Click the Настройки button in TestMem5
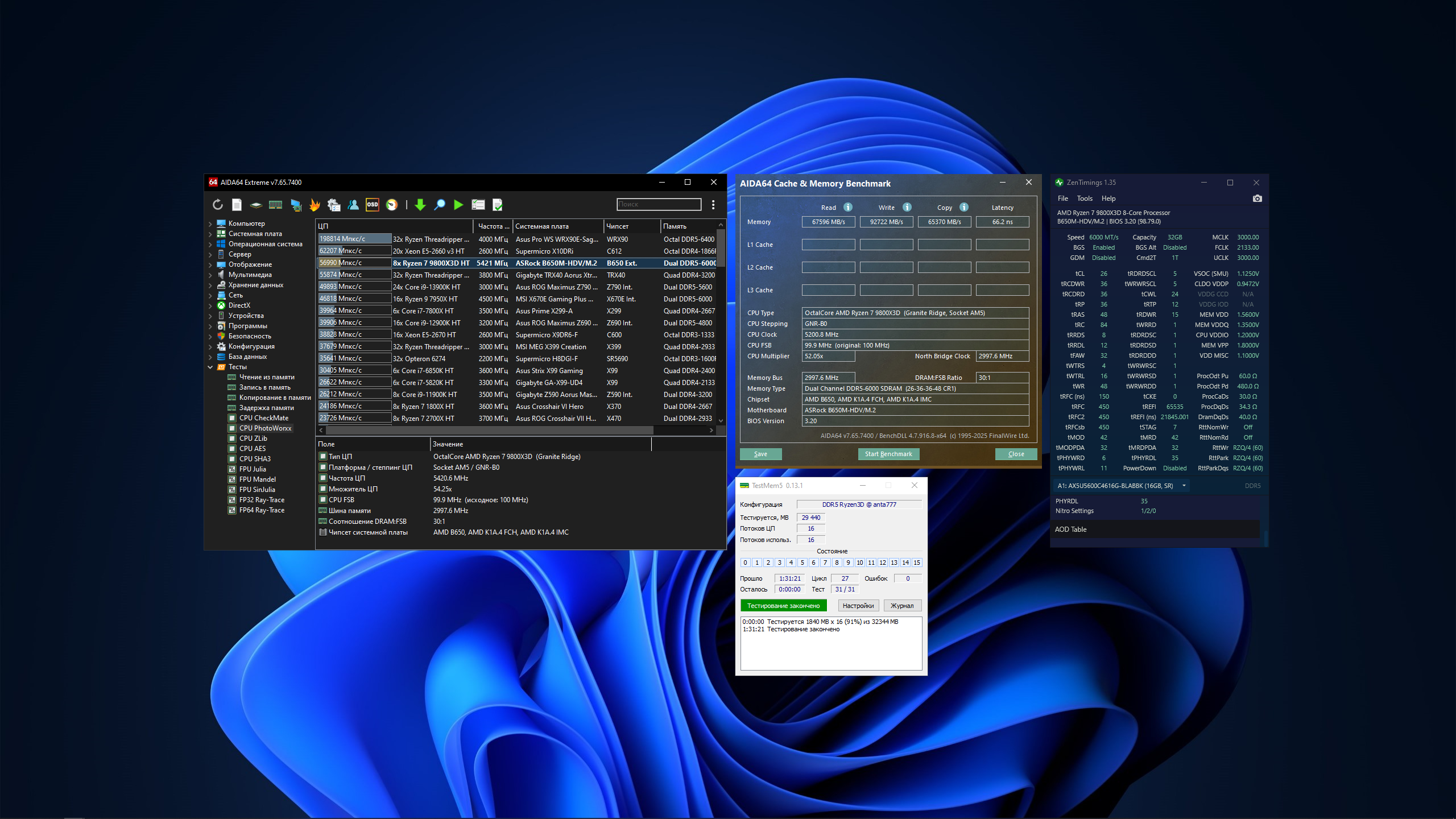This screenshot has height=819, width=1456. tap(858, 606)
